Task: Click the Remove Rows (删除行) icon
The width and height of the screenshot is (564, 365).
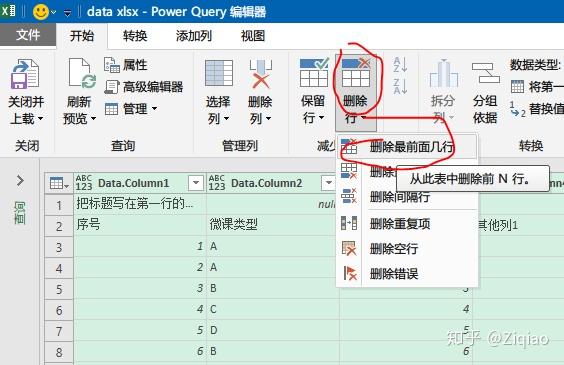Action: click(356, 73)
